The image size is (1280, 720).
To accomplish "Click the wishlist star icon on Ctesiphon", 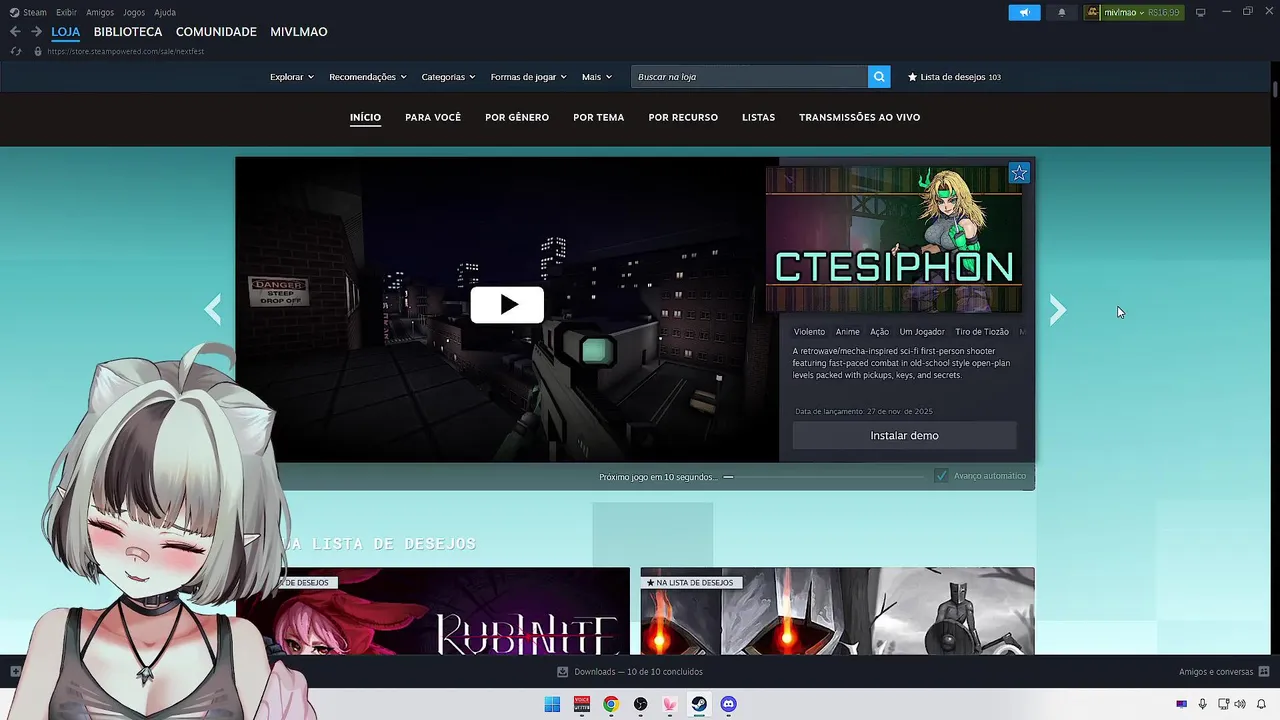I will coord(1019,173).
